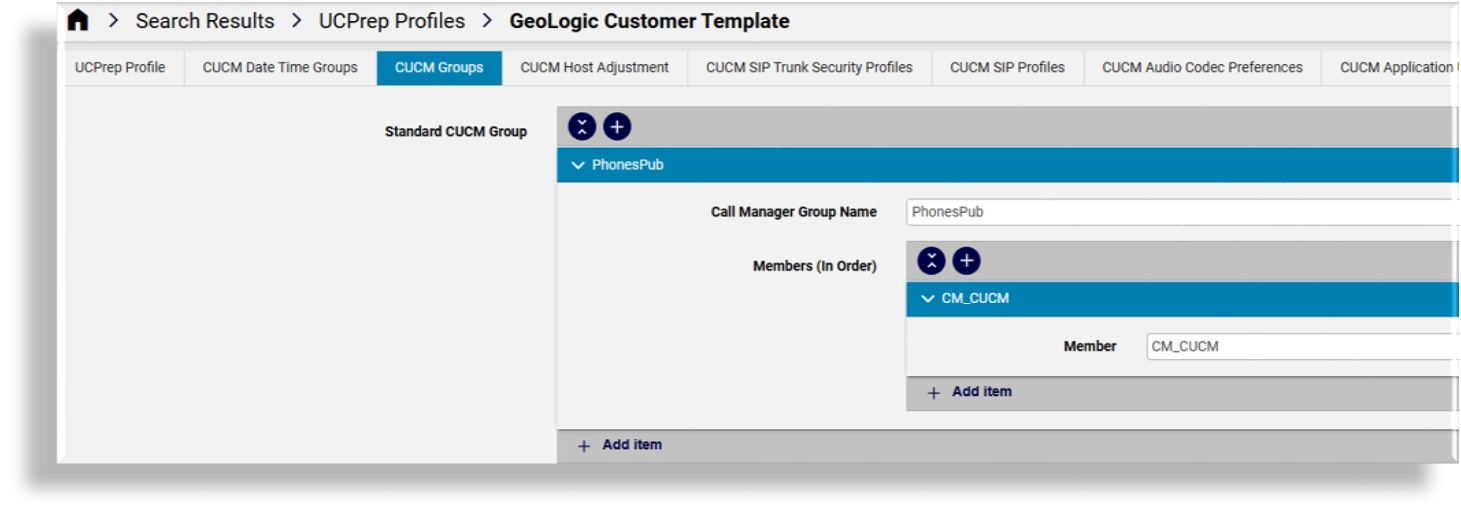Click the Call Manager Group Name field

click(1180, 212)
